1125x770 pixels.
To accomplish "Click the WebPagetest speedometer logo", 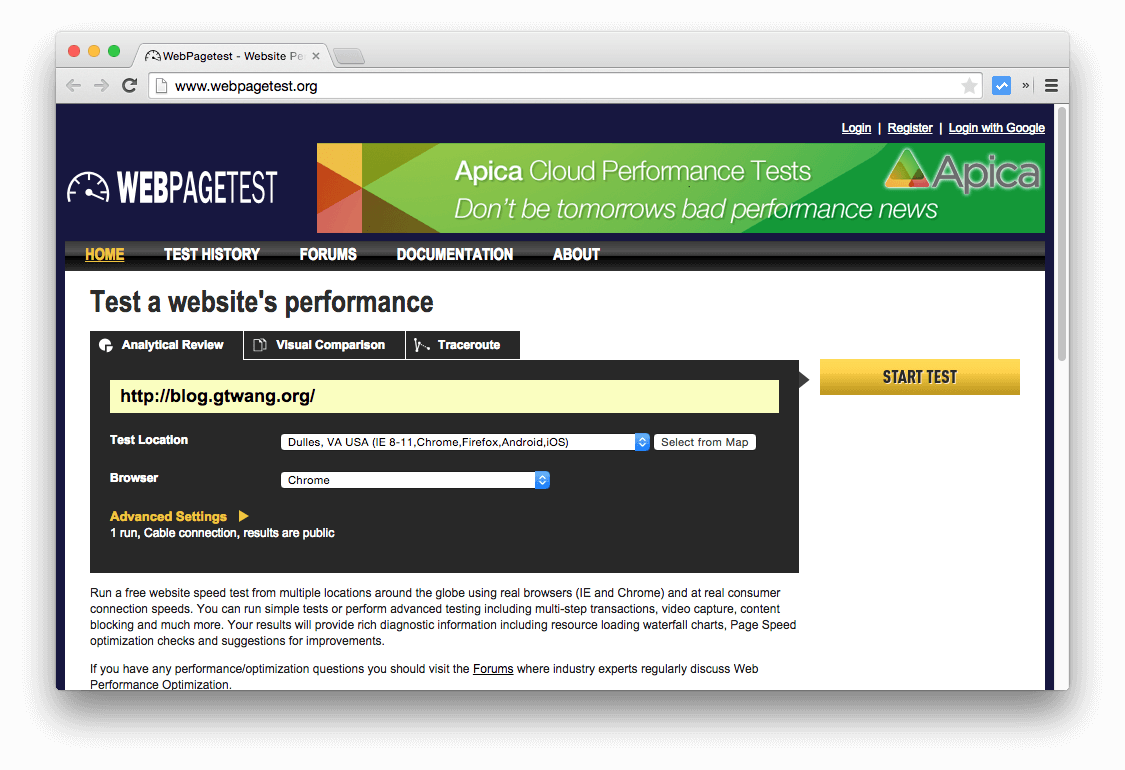I will pyautogui.click(x=90, y=188).
